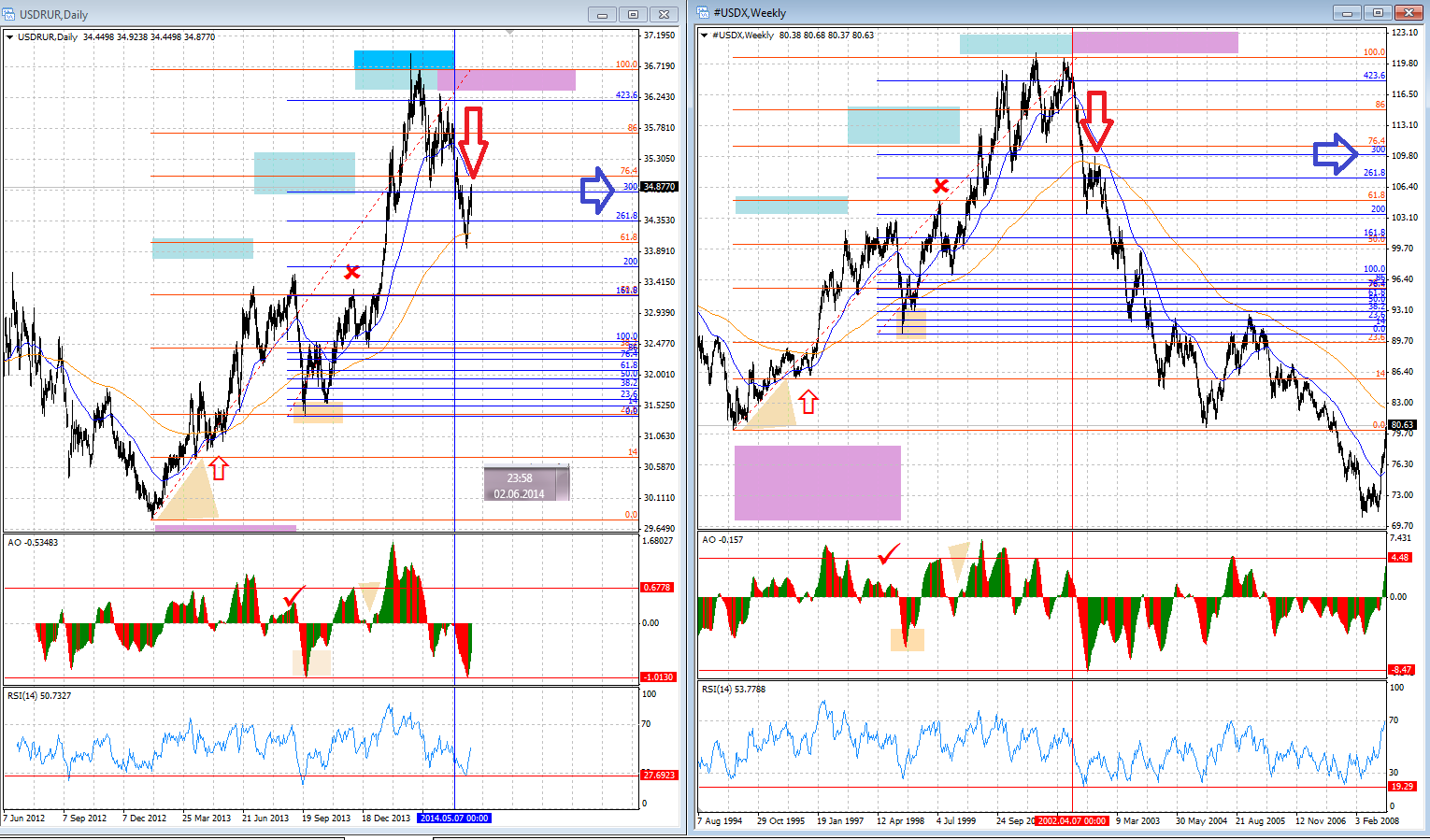Click the 18 Dec 2013 date on time axis
The width and height of the screenshot is (1430, 840).
[386, 819]
